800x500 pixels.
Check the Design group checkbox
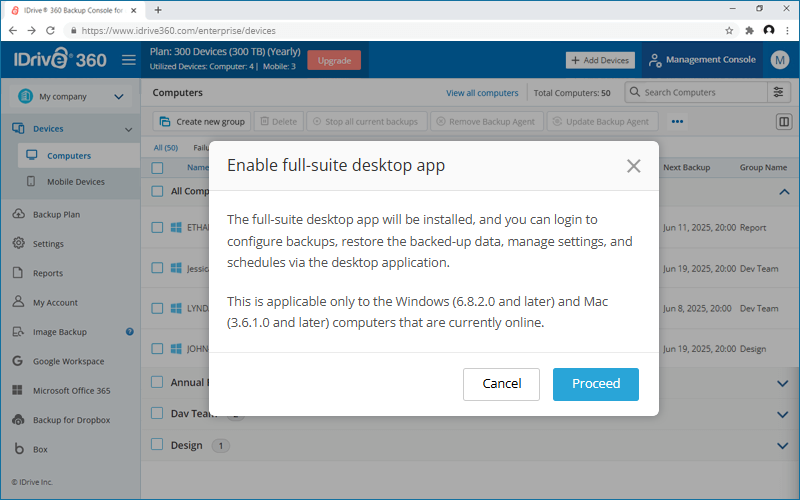click(157, 444)
